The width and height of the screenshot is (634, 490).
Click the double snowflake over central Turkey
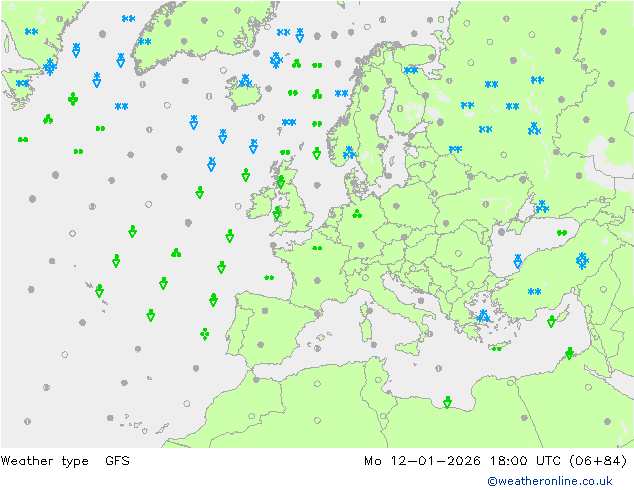pos(534,291)
